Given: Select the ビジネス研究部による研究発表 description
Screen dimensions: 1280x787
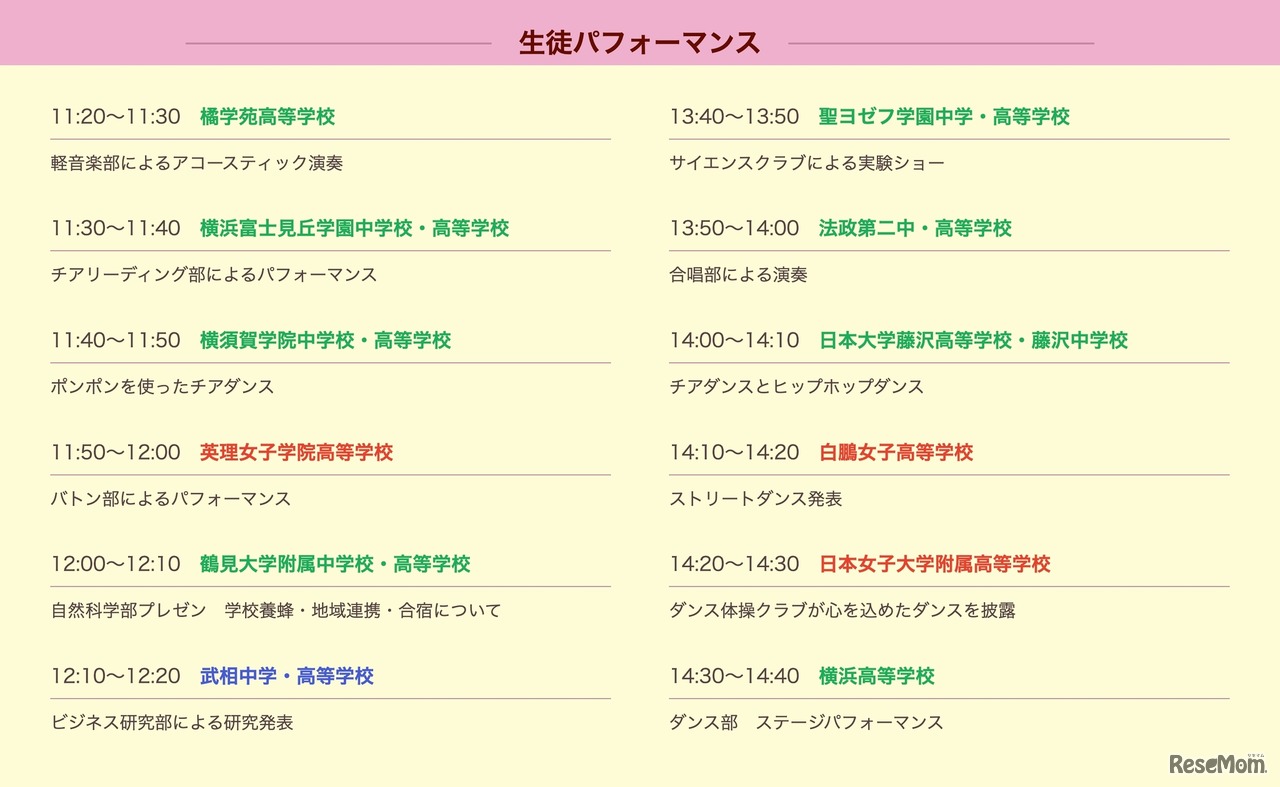Looking at the screenshot, I should click(x=172, y=723).
